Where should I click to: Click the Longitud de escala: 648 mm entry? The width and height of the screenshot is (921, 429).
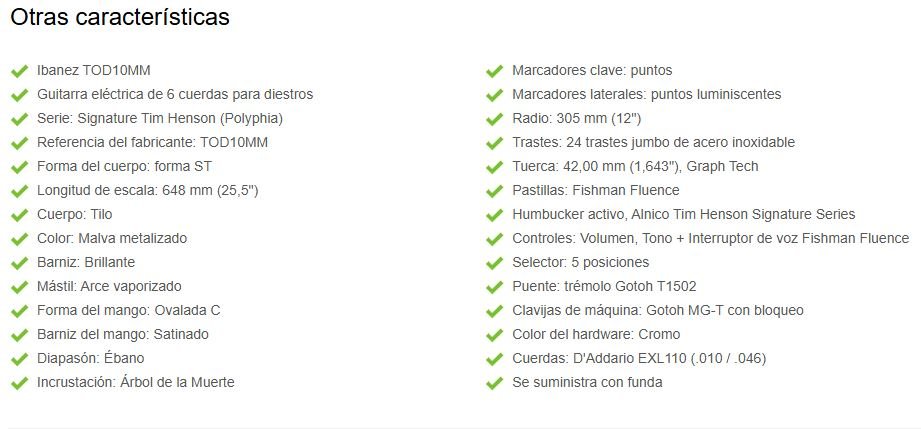pyautogui.click(x=147, y=191)
